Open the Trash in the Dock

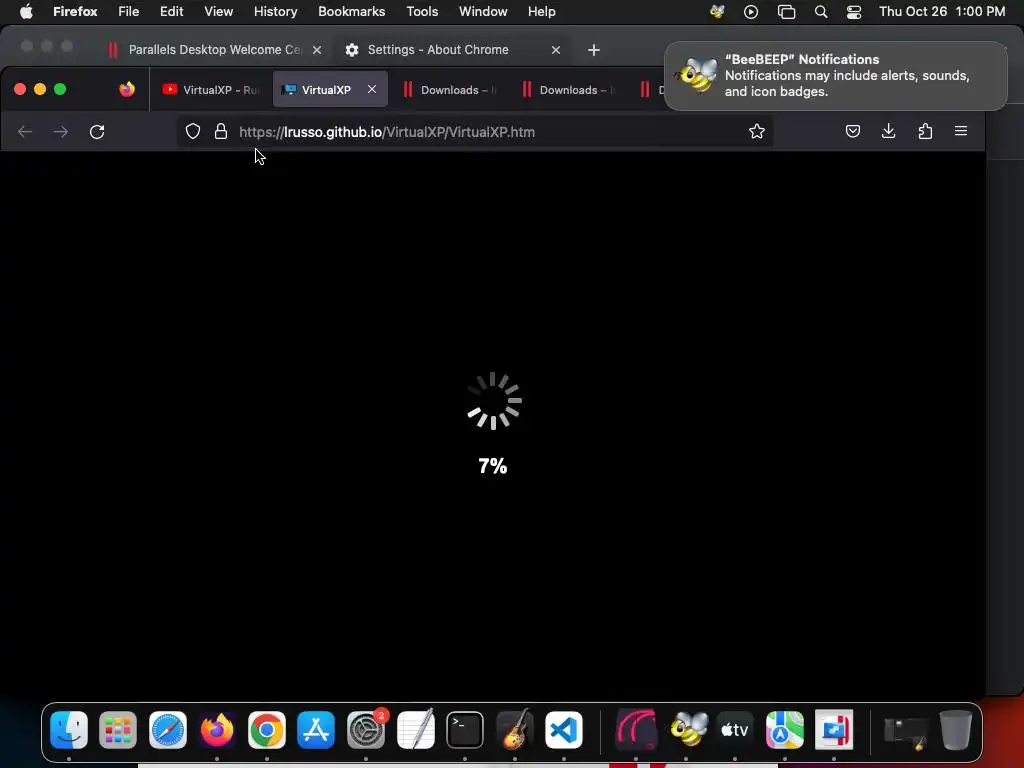click(x=955, y=729)
